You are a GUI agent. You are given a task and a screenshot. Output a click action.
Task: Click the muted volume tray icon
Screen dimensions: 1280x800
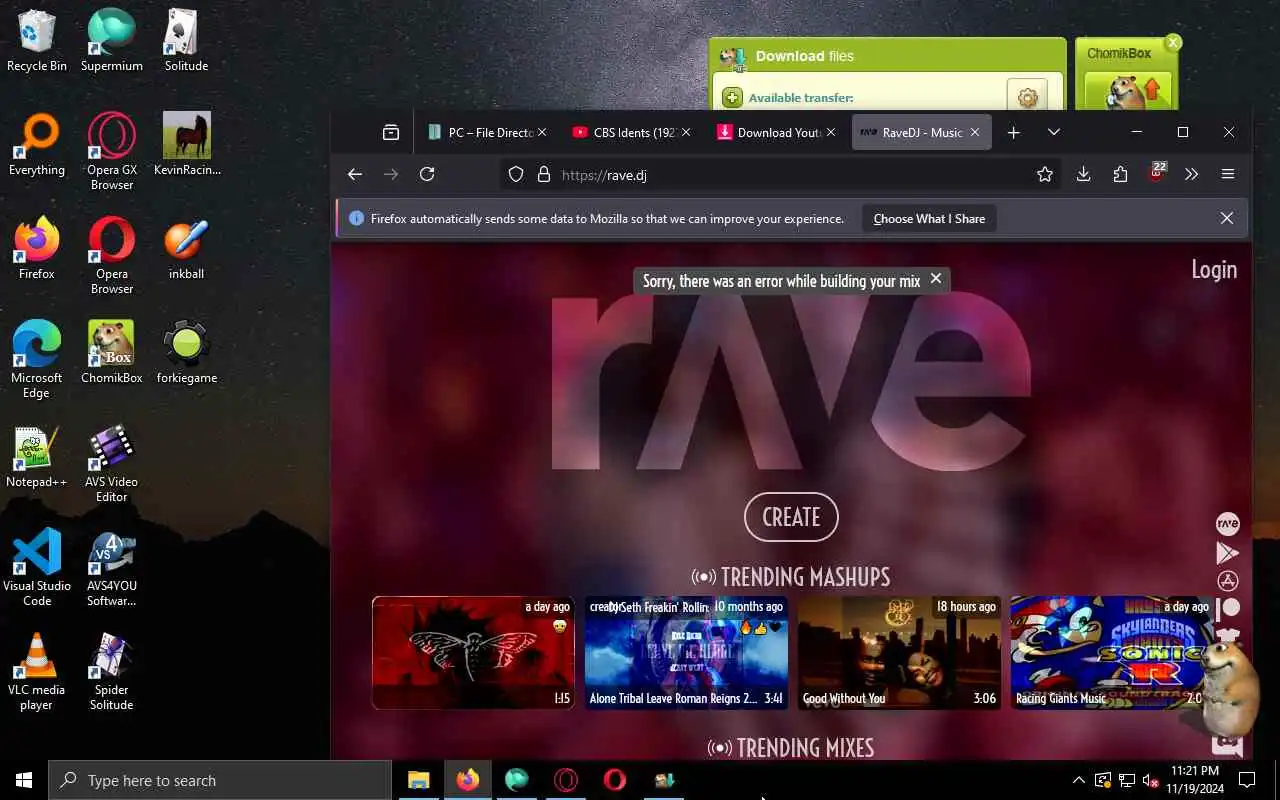pyautogui.click(x=1150, y=780)
